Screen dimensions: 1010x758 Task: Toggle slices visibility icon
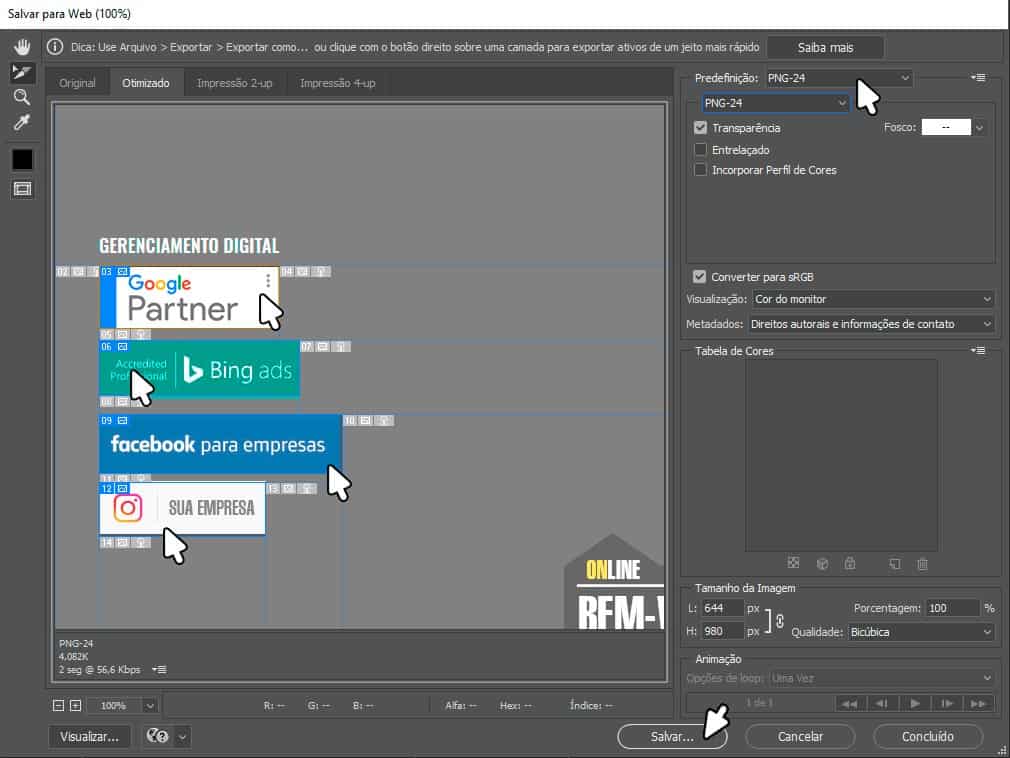(x=22, y=189)
